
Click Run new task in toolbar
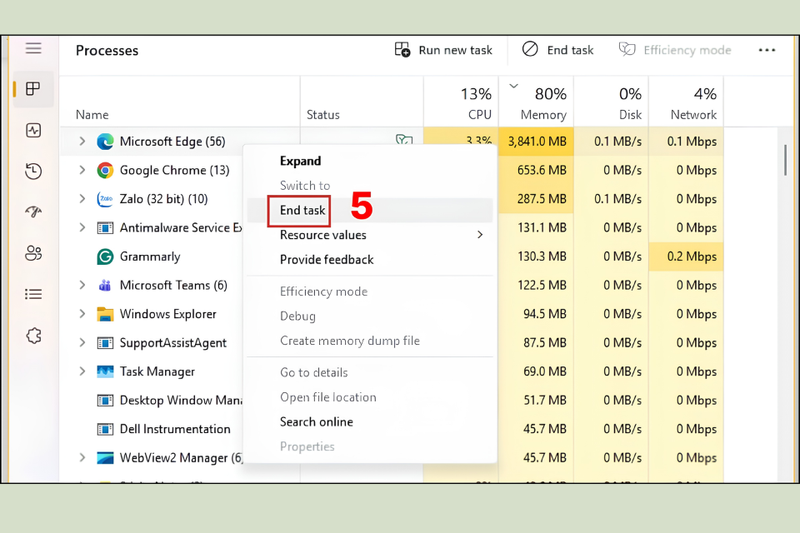tap(443, 50)
